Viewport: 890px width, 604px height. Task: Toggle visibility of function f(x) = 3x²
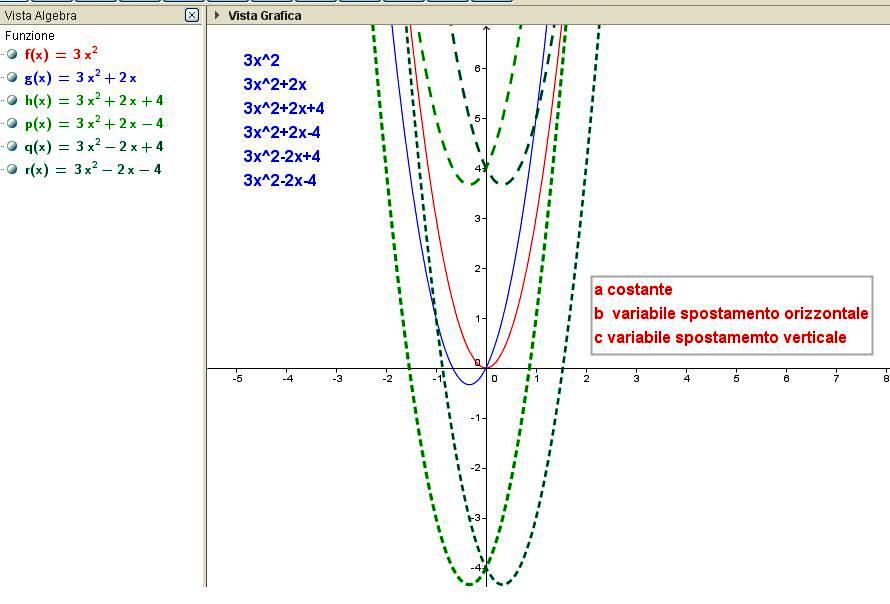[12, 54]
